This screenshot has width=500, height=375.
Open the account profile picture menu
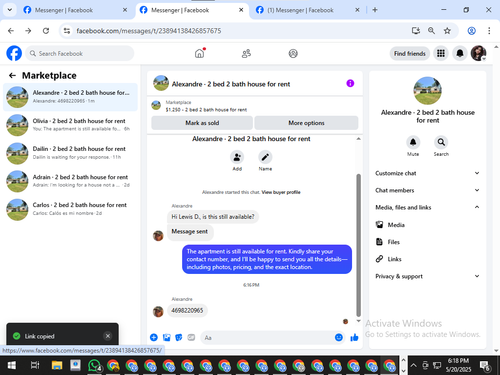[478, 53]
